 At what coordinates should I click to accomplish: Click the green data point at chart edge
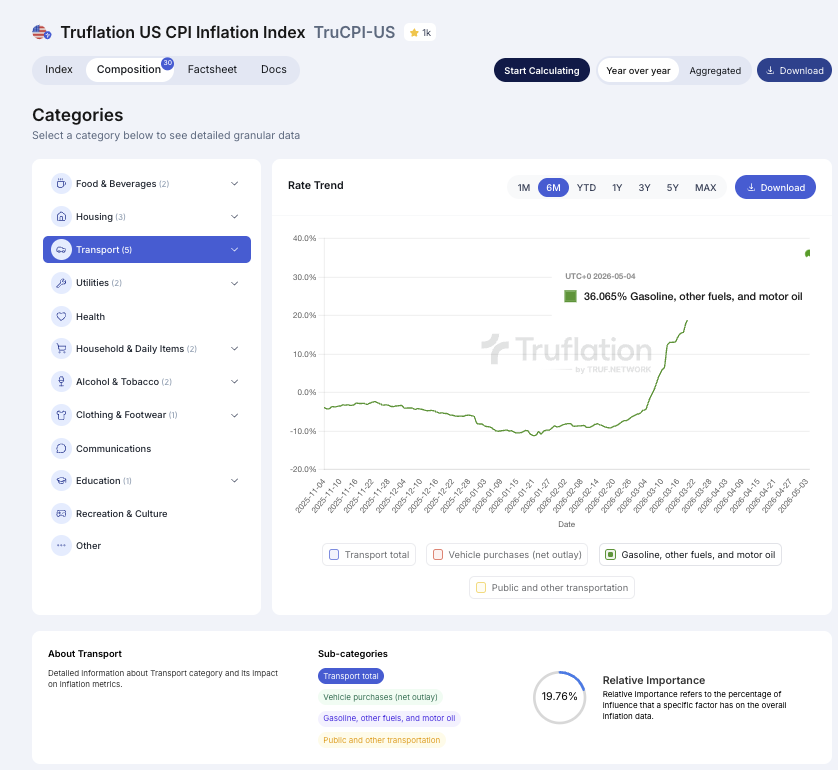pyautogui.click(x=808, y=253)
